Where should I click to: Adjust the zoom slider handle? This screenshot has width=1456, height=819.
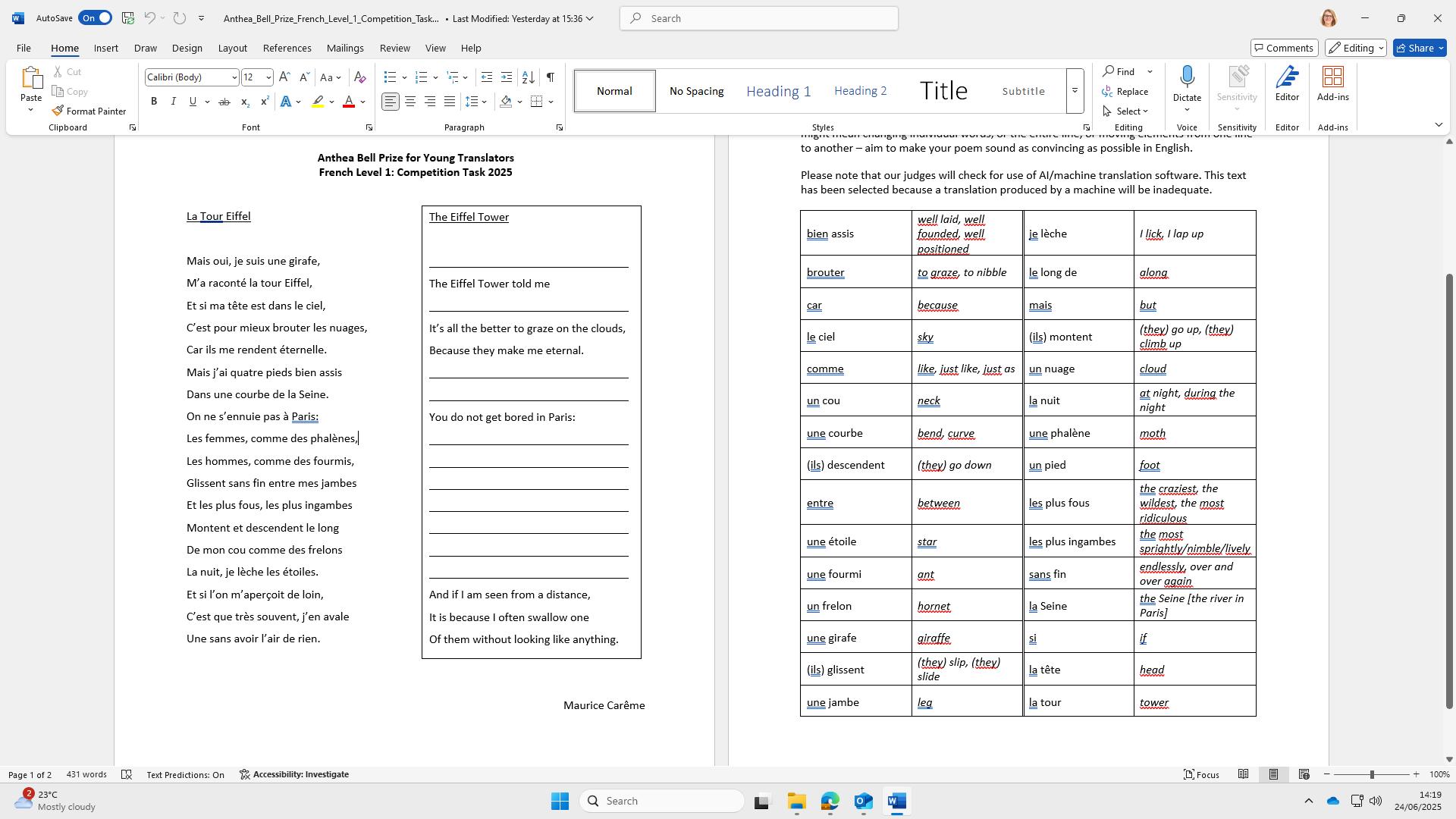point(1371,774)
